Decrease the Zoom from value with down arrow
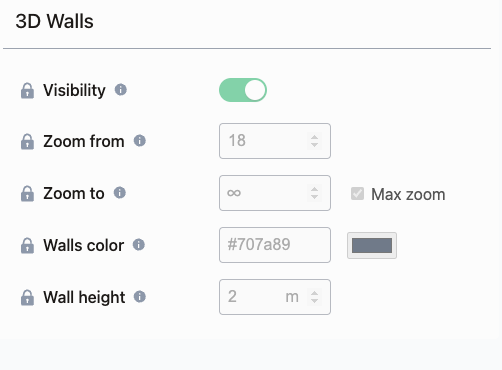The height and width of the screenshot is (370, 502). click(314, 145)
